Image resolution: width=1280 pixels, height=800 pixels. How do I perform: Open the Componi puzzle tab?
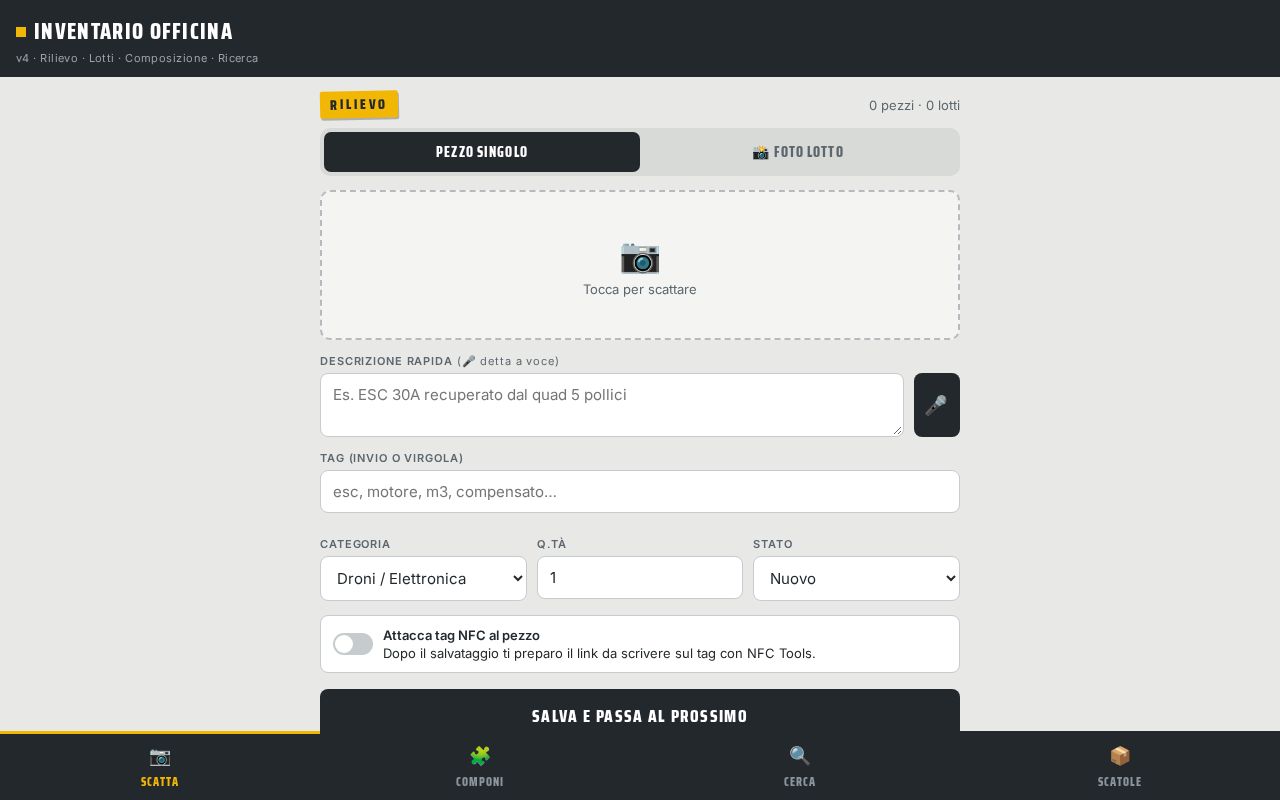(480, 767)
